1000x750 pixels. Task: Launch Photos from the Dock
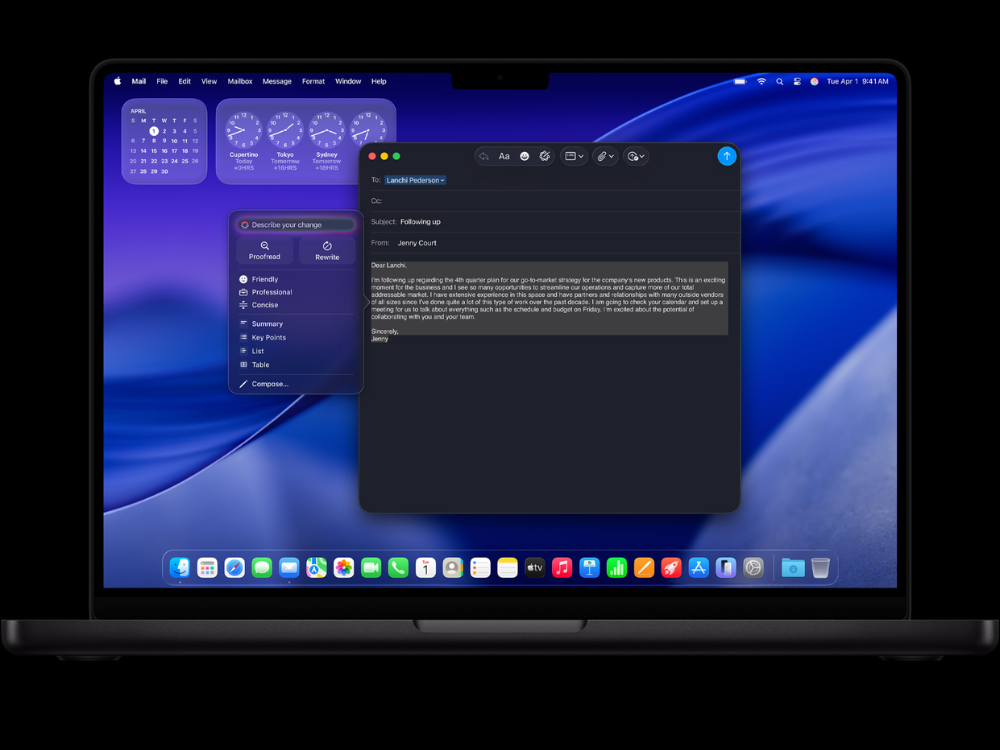(x=344, y=568)
